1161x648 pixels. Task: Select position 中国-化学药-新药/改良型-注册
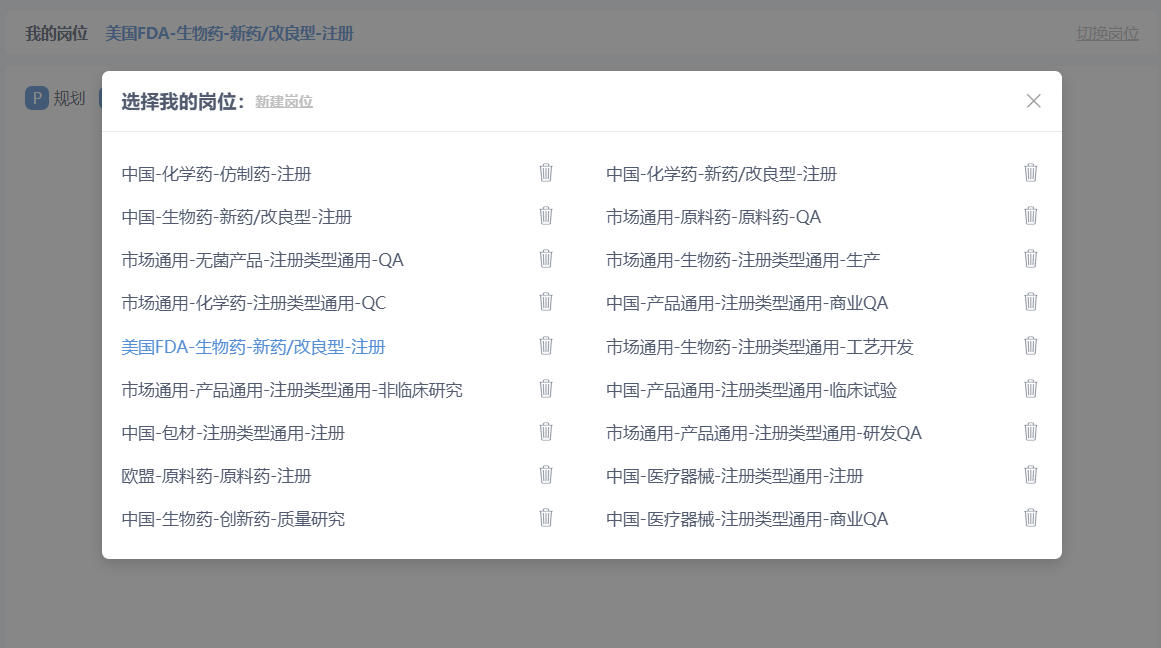click(x=721, y=174)
